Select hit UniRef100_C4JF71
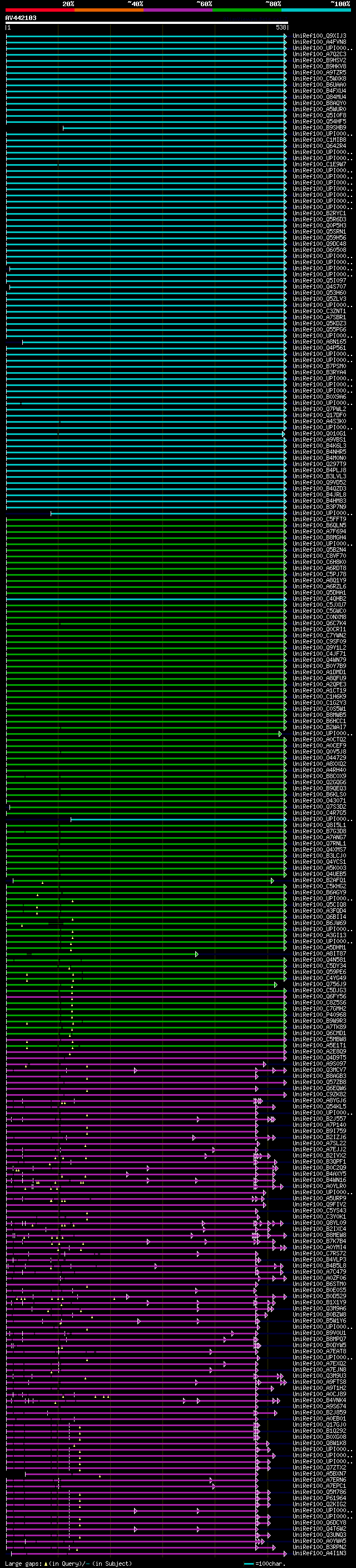The height and width of the screenshot is (1568, 356). coord(319,654)
